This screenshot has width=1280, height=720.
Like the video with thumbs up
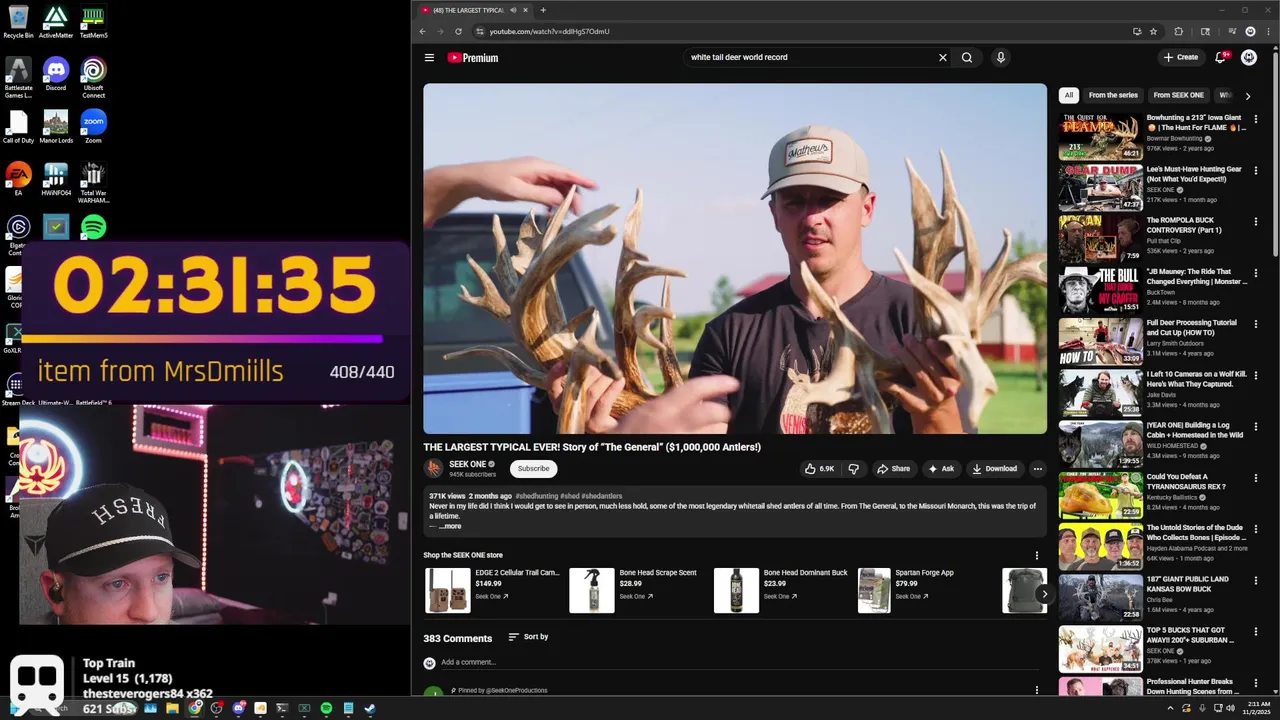click(x=820, y=469)
